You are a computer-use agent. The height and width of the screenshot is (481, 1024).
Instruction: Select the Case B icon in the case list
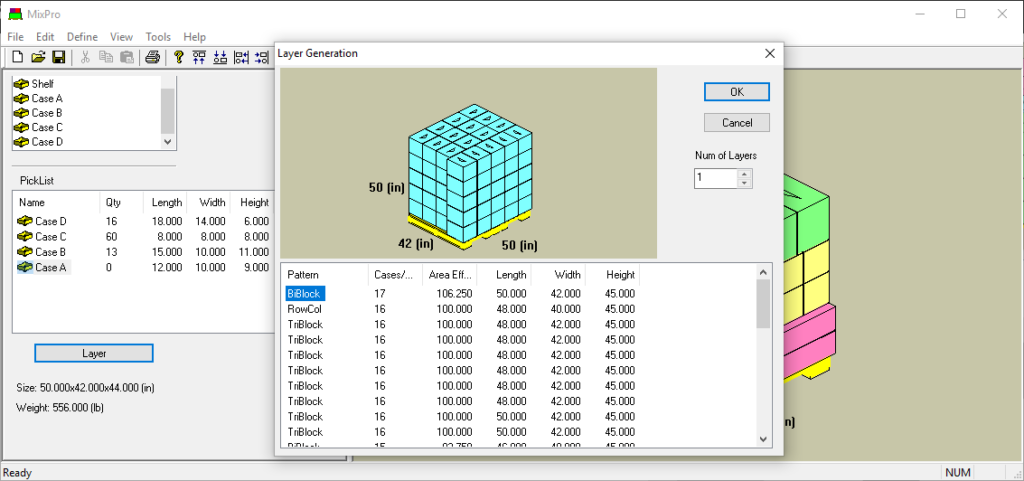point(20,113)
